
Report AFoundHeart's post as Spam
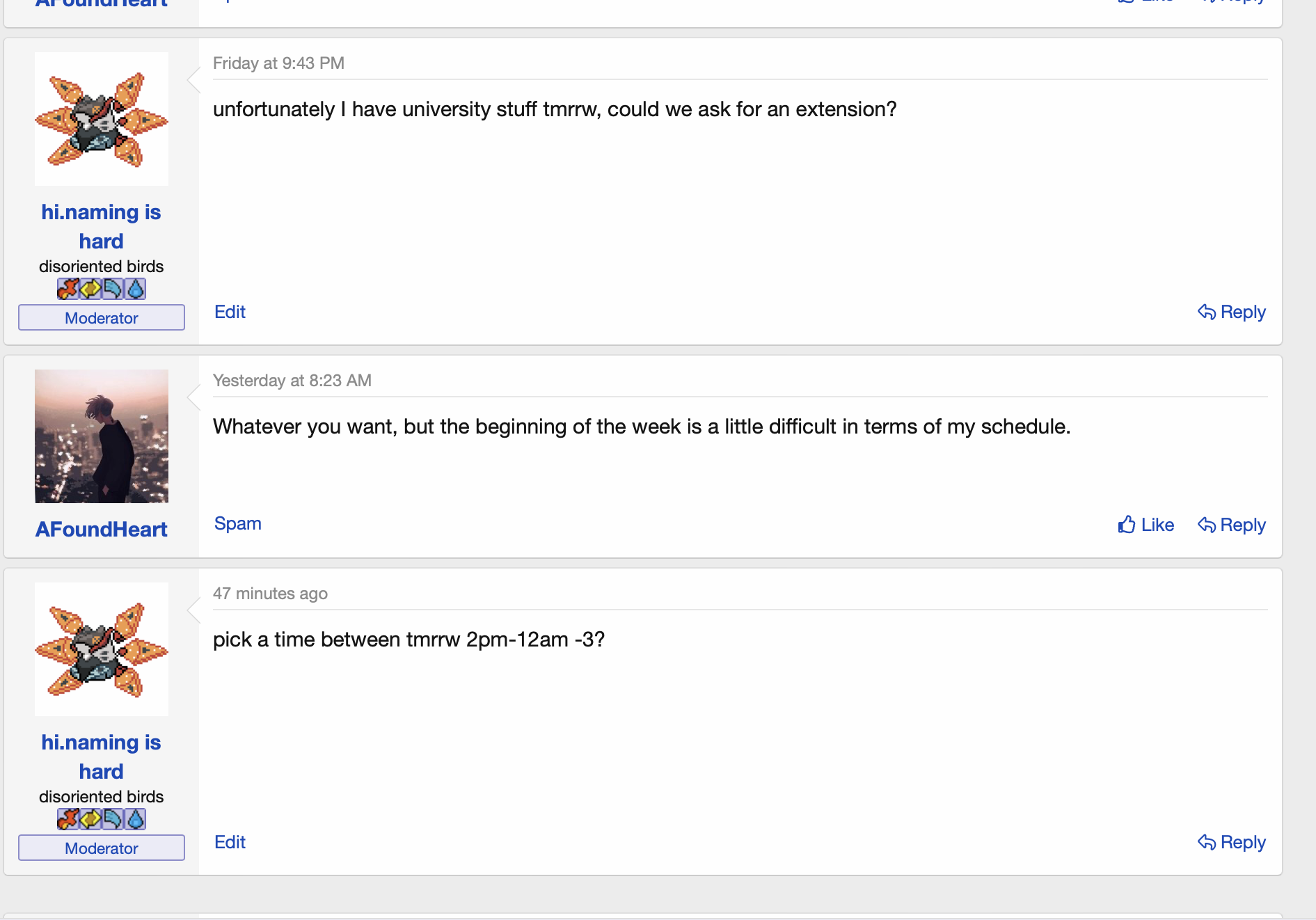pos(238,523)
